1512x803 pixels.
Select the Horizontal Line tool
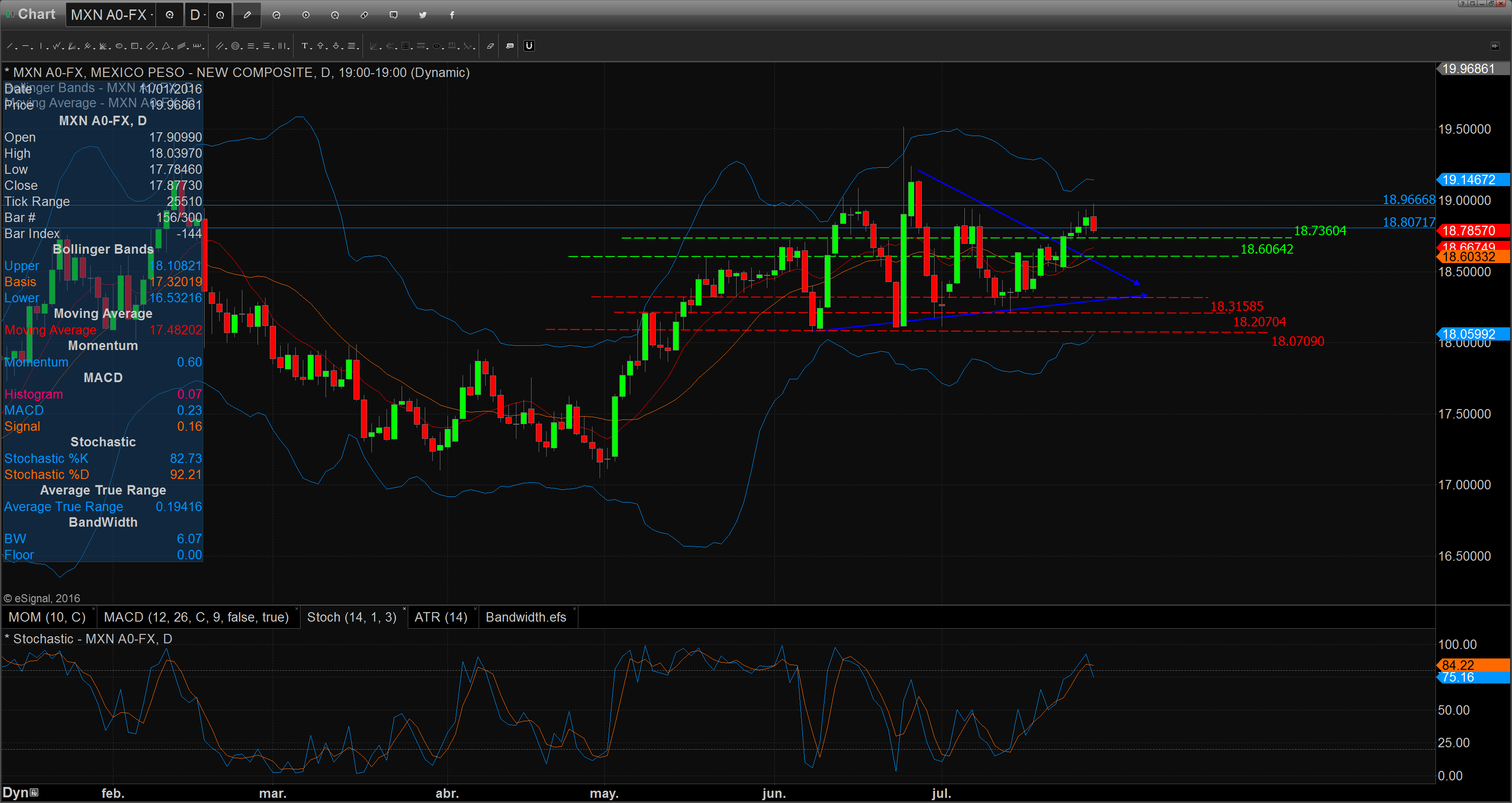click(25, 46)
